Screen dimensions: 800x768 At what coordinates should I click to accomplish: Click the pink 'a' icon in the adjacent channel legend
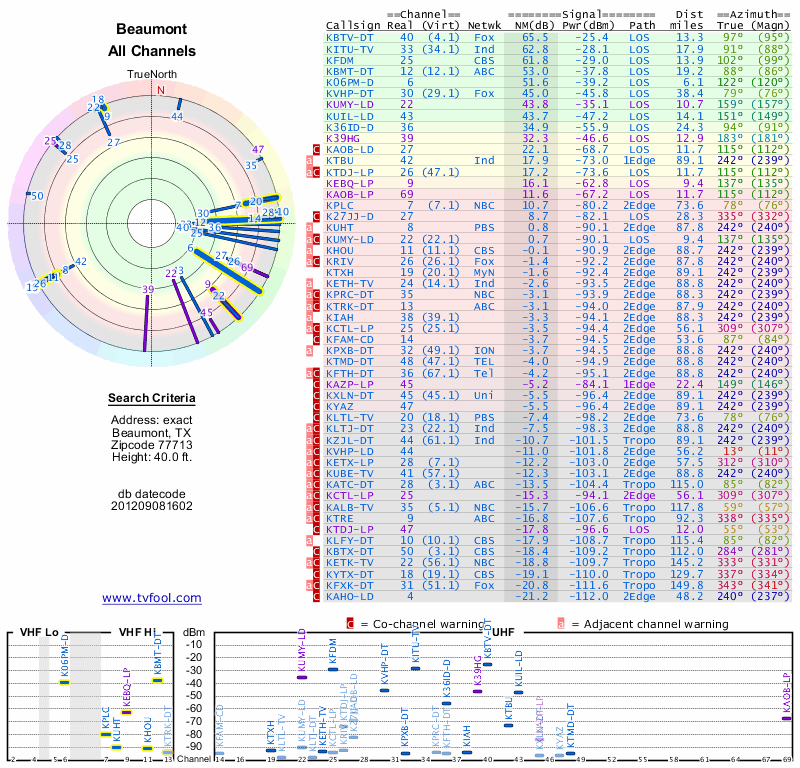coord(561,624)
